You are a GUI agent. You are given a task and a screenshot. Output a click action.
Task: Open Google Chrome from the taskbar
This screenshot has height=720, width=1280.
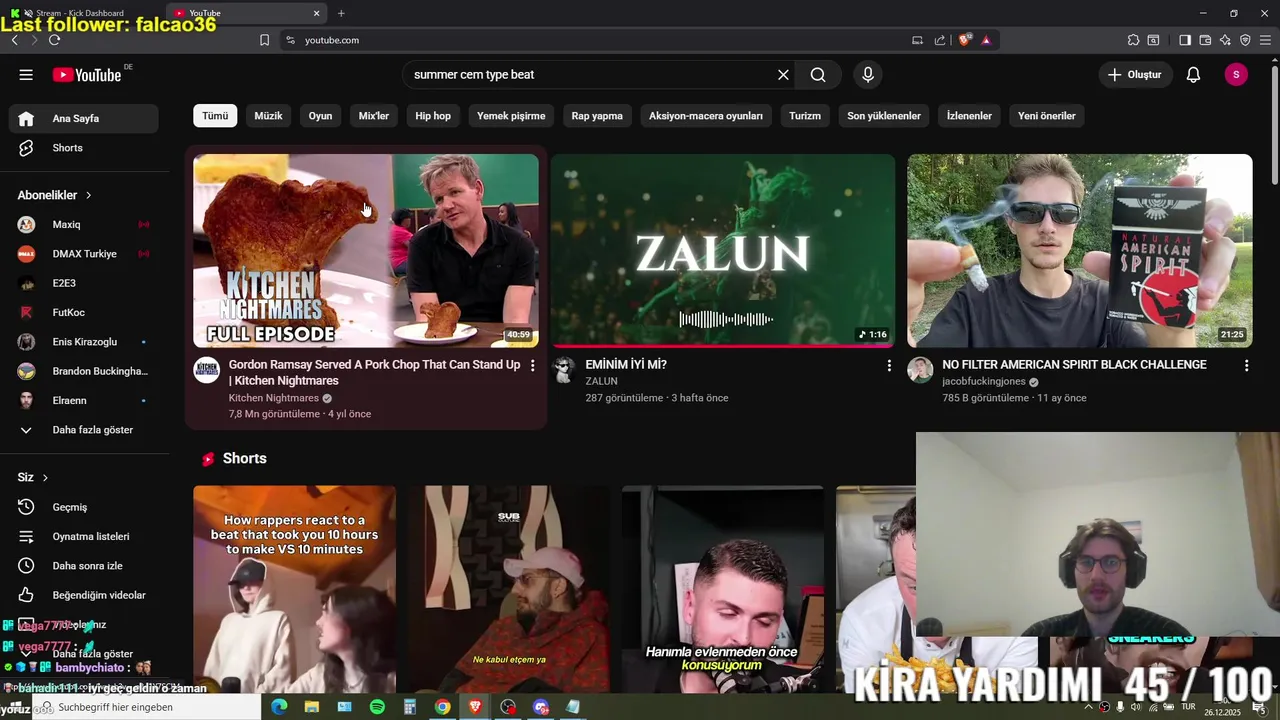click(442, 707)
